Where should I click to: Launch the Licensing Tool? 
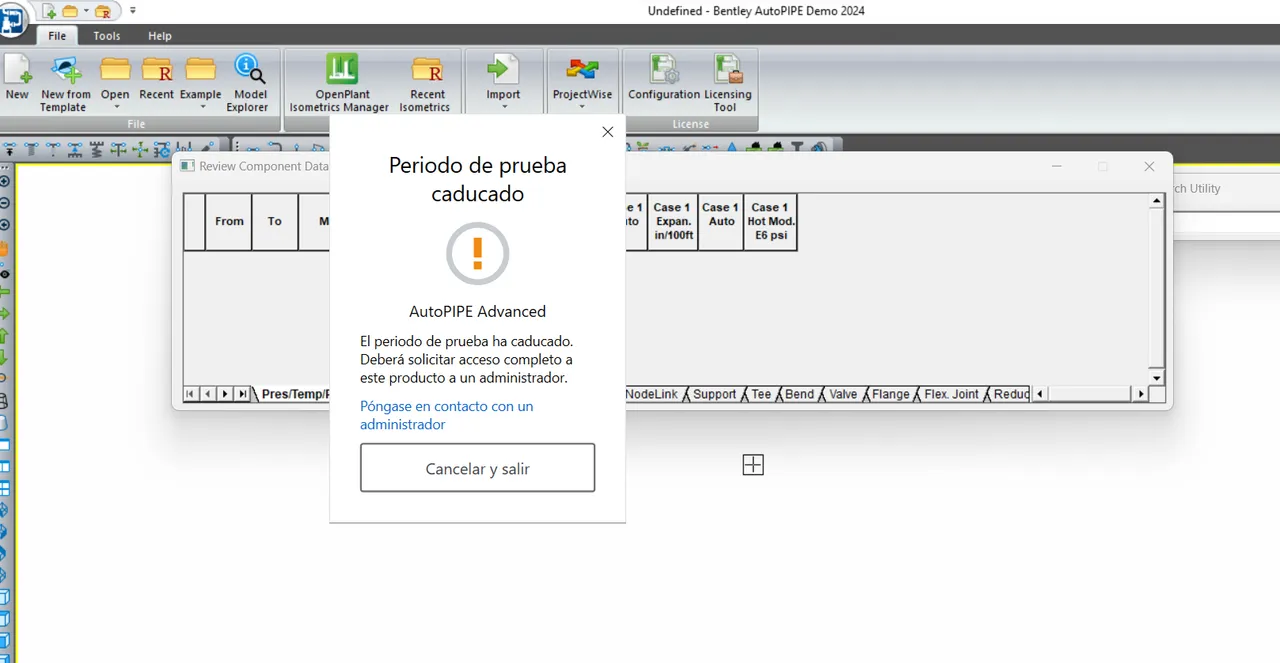point(727,70)
